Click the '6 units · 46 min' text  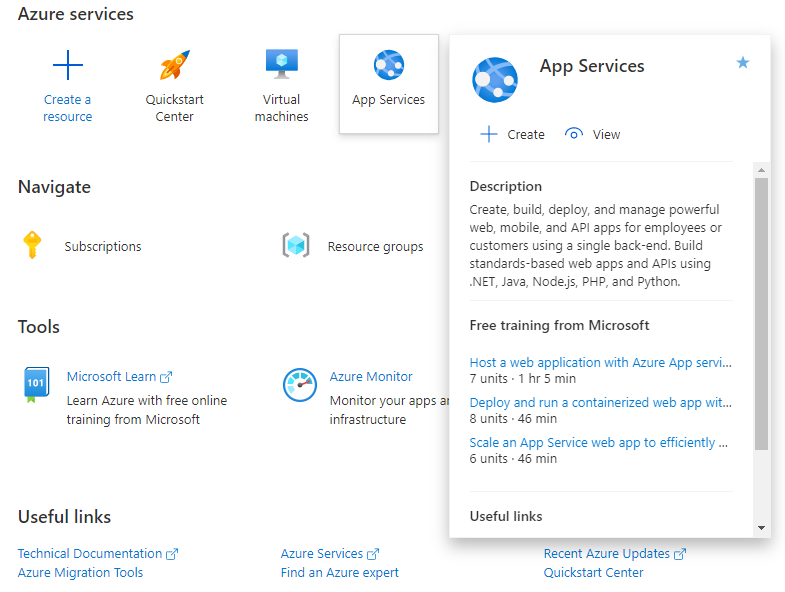click(513, 459)
